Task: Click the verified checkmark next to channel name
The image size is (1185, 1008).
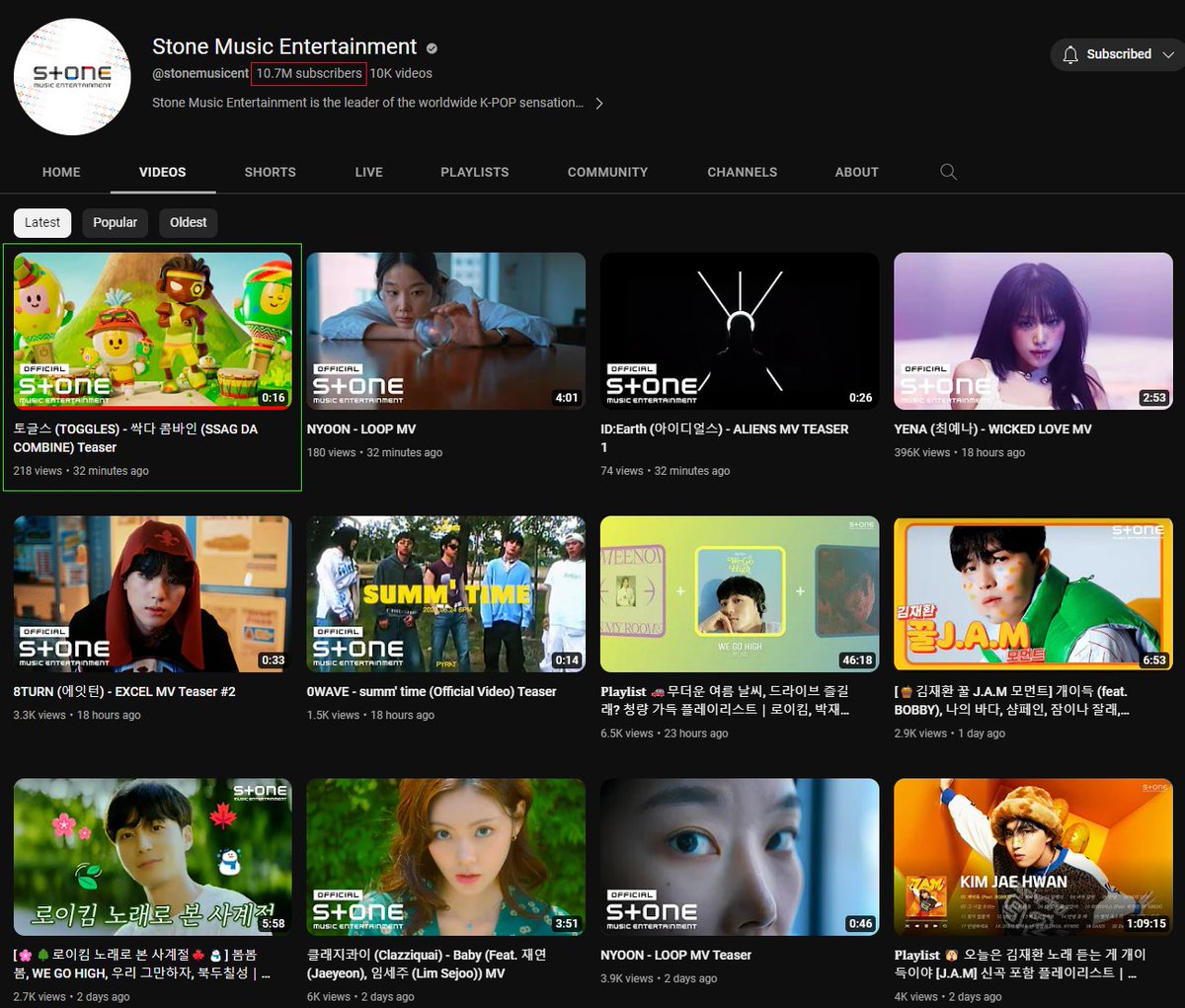Action: click(x=431, y=45)
